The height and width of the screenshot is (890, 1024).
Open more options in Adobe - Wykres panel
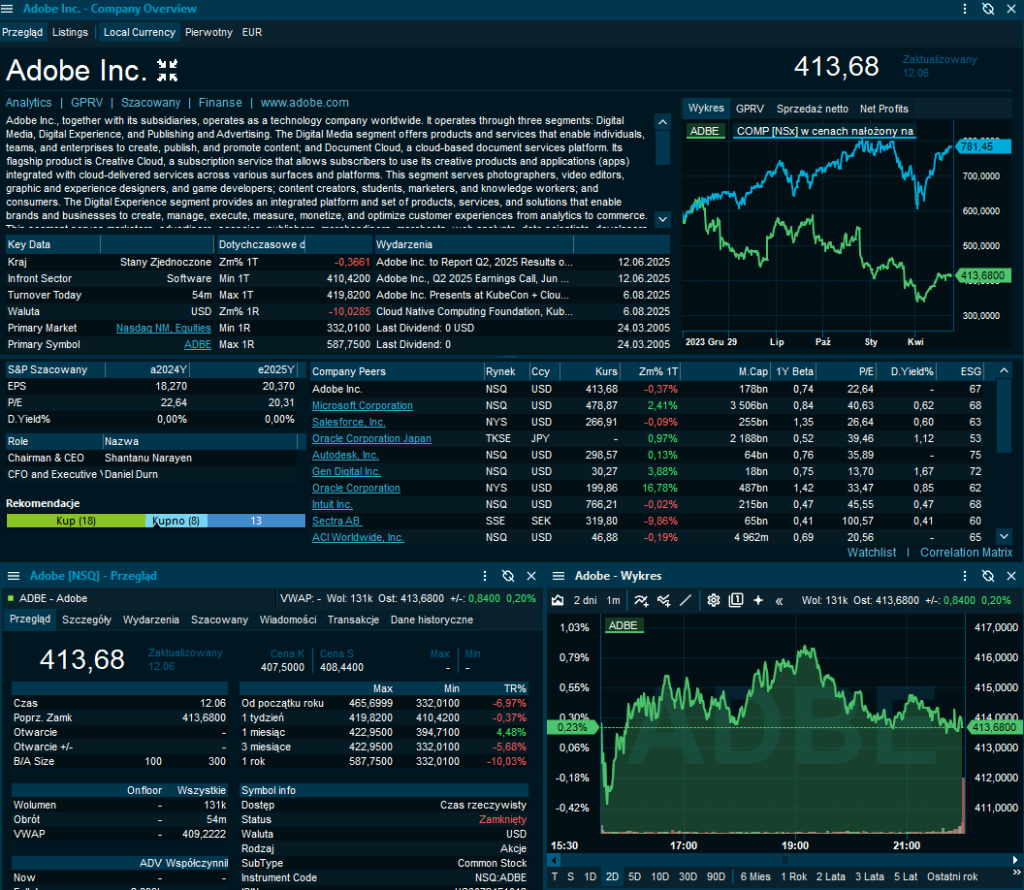pyautogui.click(x=965, y=575)
